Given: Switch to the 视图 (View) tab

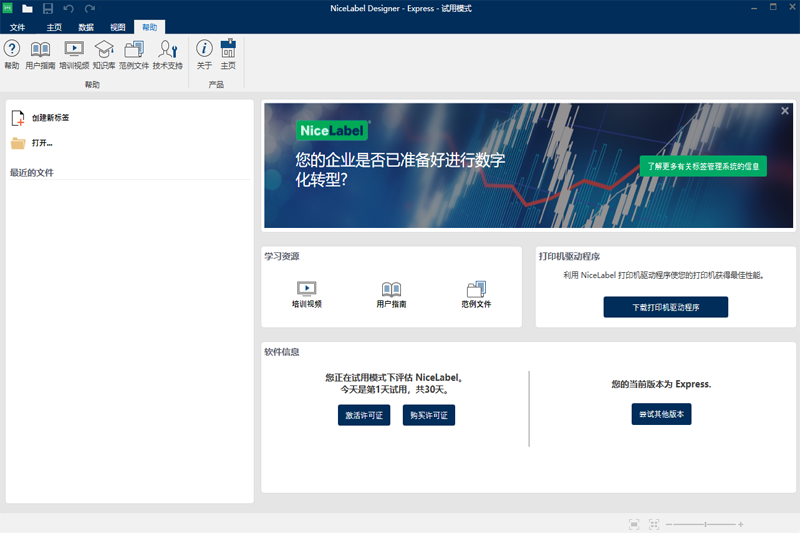Looking at the screenshot, I should 118,27.
